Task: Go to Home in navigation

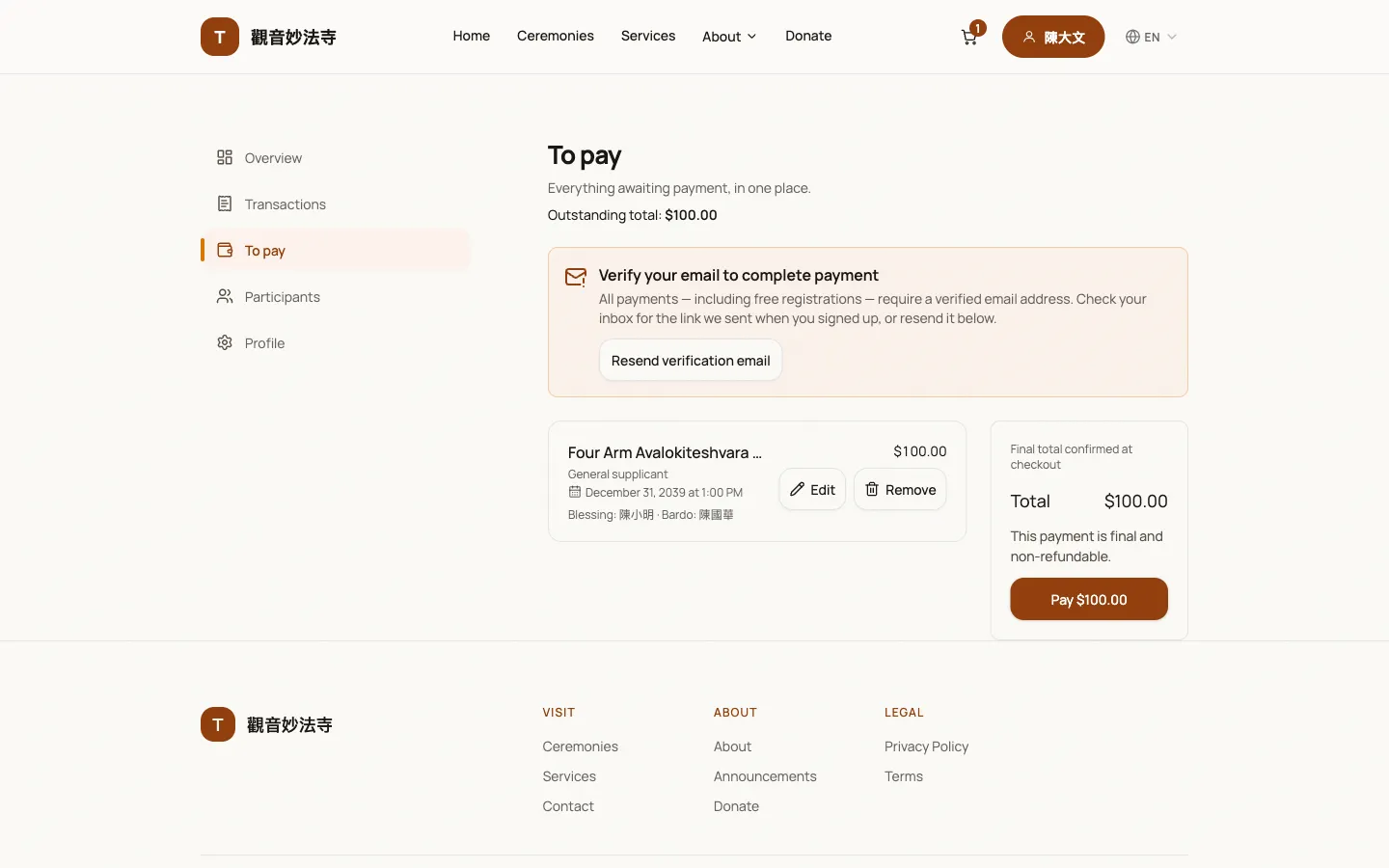Action: point(472,36)
